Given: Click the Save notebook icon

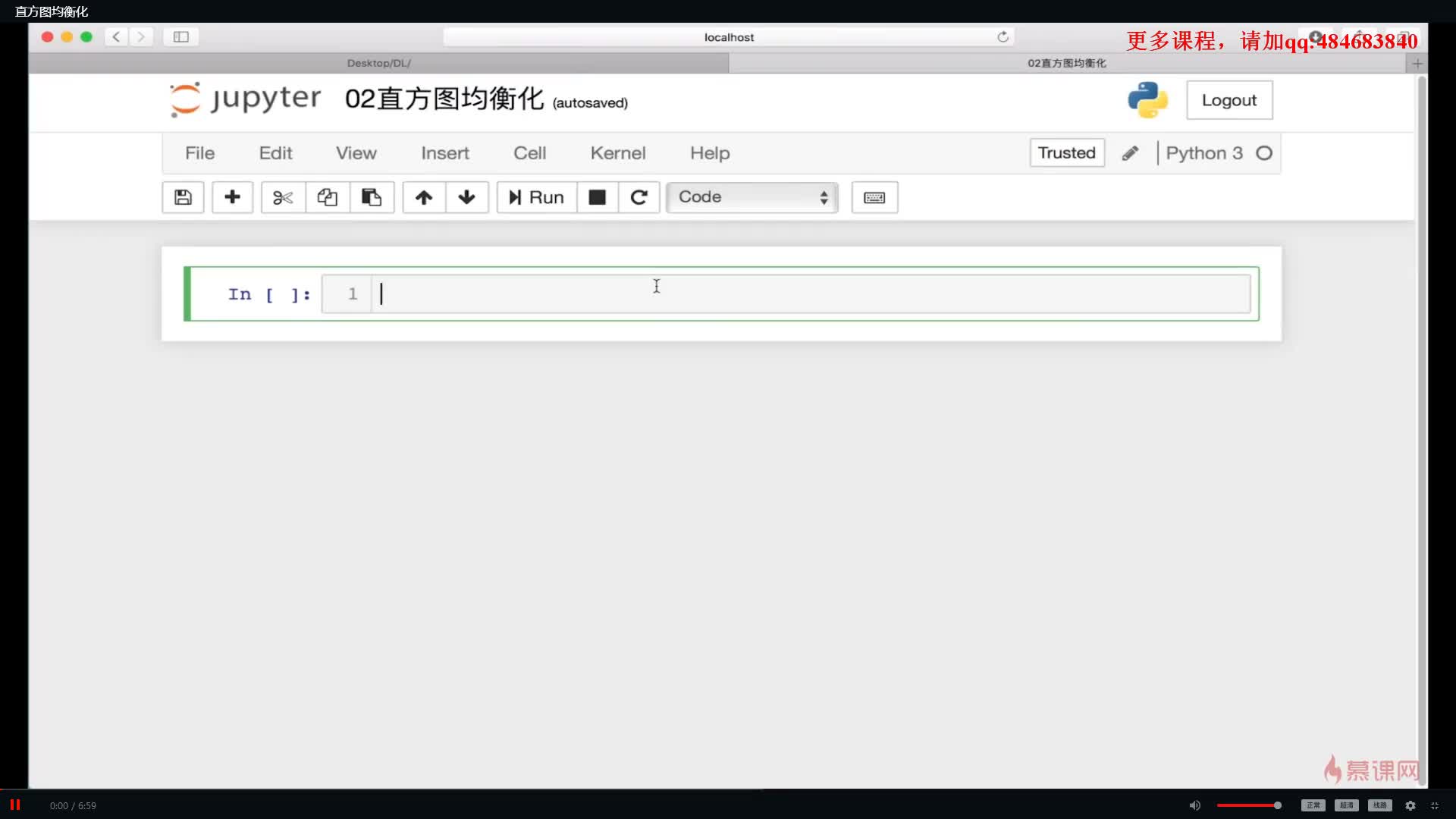Looking at the screenshot, I should pyautogui.click(x=183, y=197).
